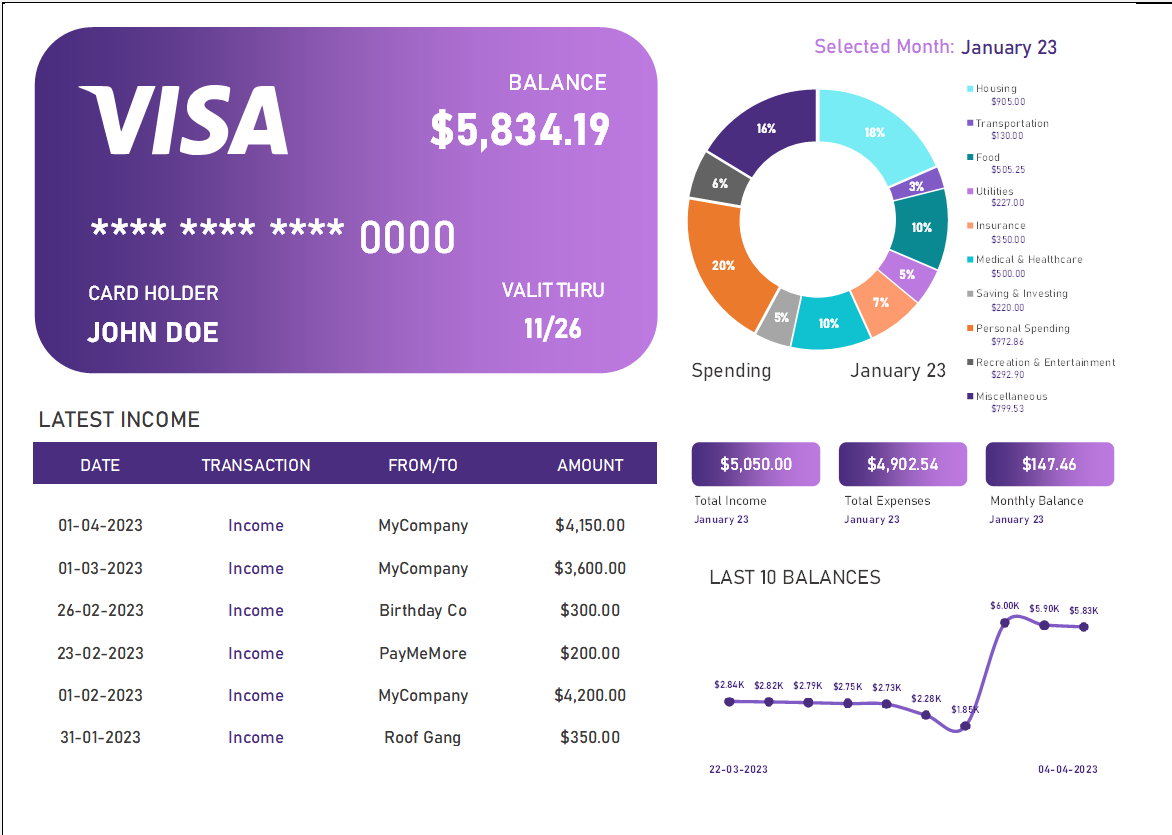Click the Total Income $5,050.00 box
The height and width of the screenshot is (835, 1172).
[756, 464]
